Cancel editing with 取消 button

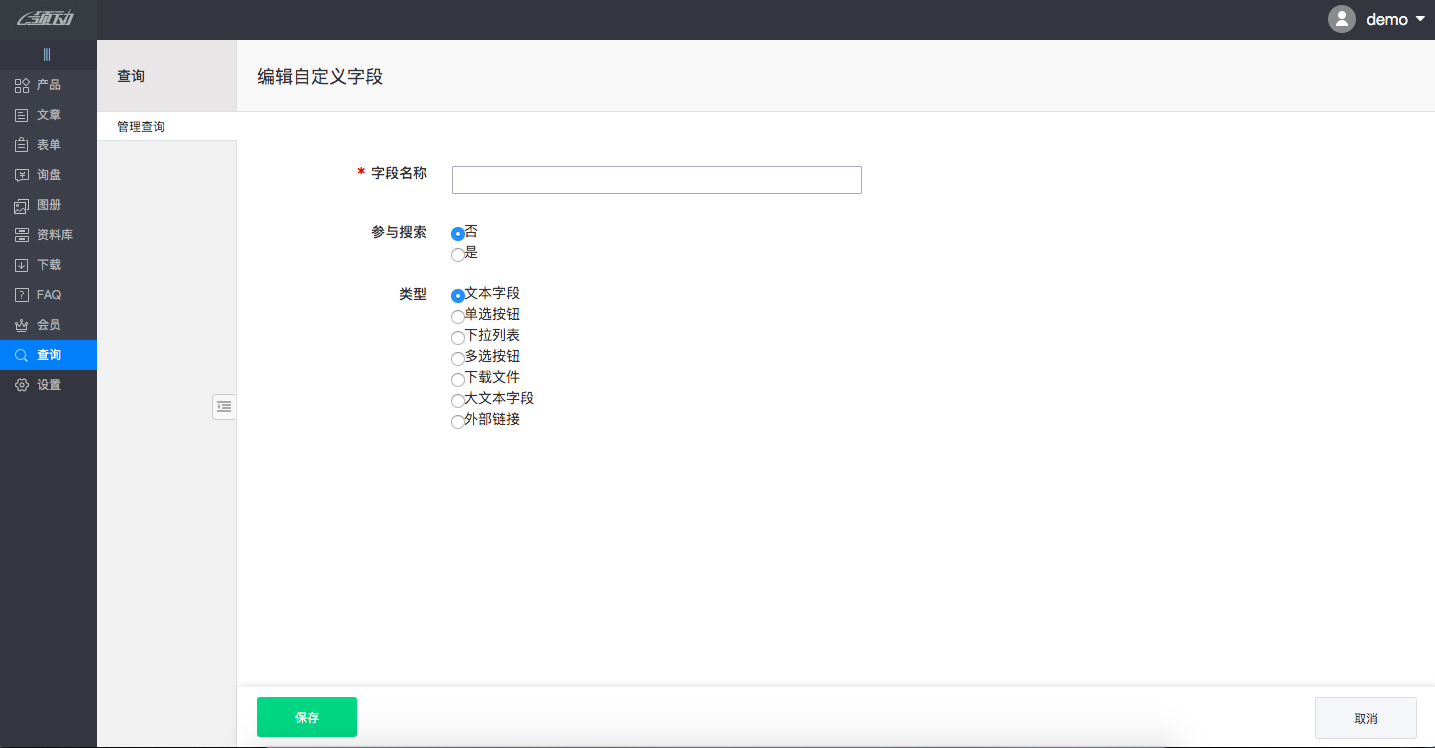coord(1365,718)
